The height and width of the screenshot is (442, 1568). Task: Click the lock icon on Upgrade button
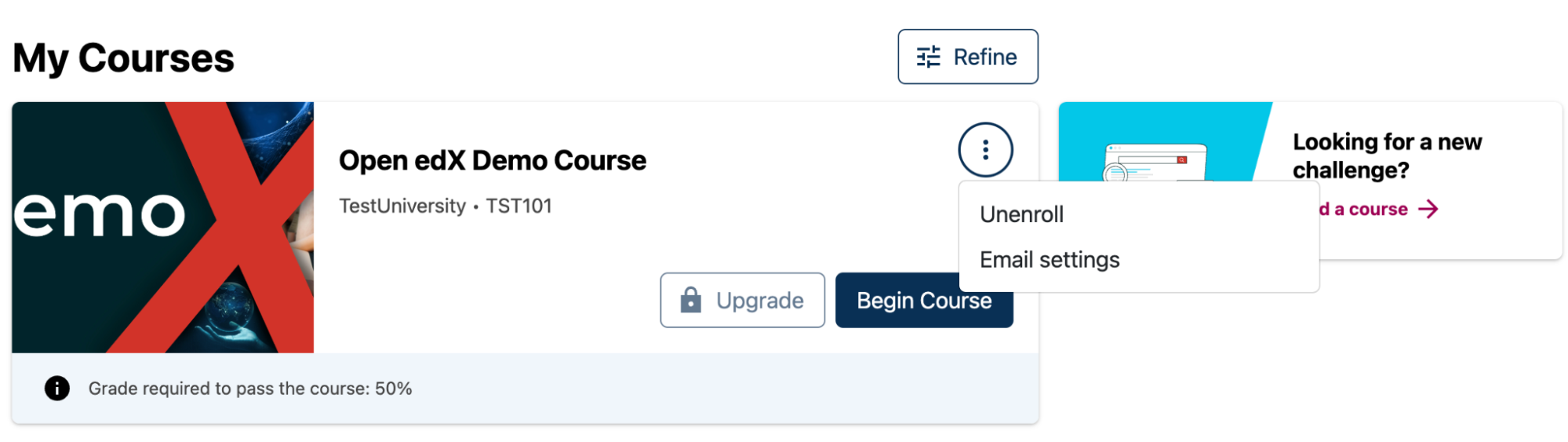click(690, 300)
